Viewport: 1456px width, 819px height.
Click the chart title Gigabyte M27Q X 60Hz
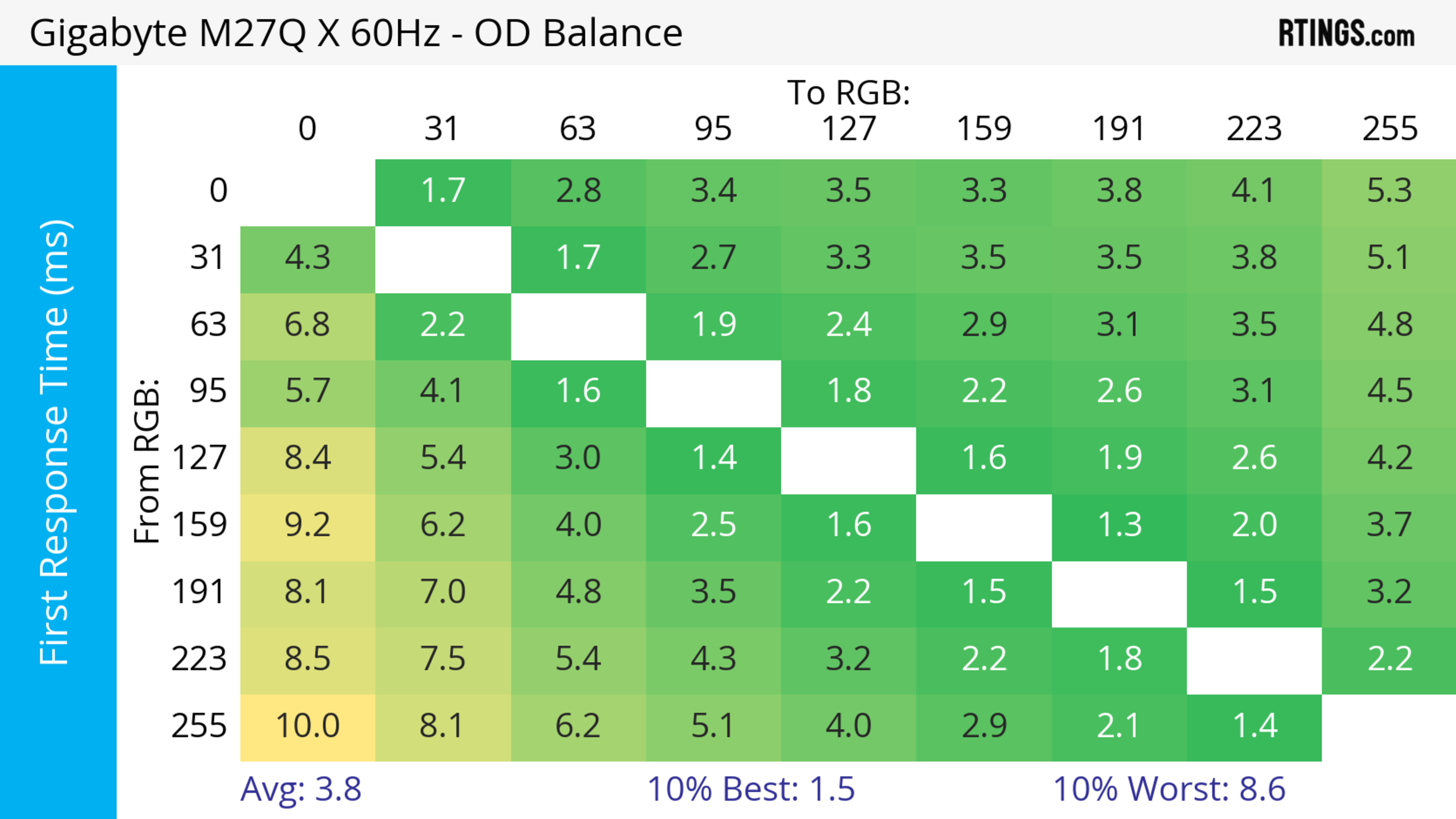point(235,33)
